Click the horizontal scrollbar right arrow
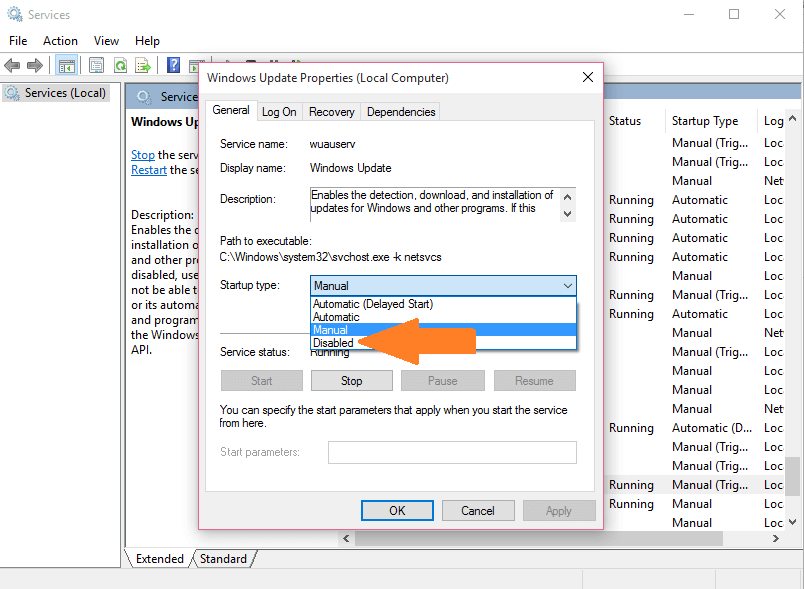 pyautogui.click(x=775, y=538)
